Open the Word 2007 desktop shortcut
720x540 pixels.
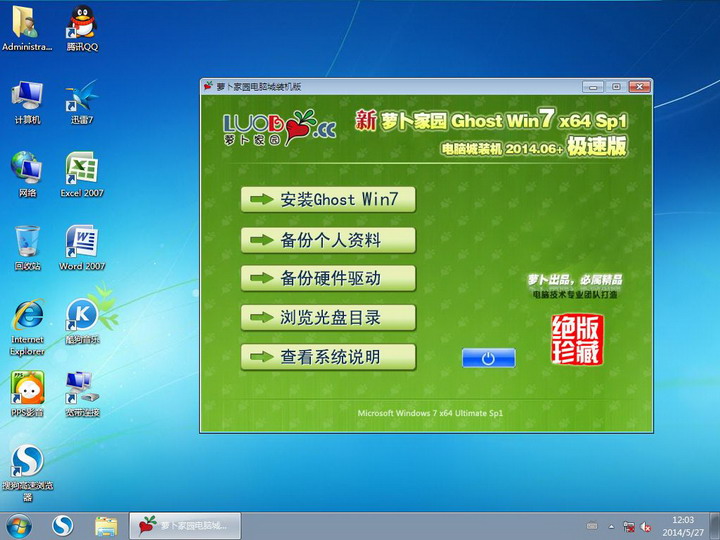tap(82, 243)
